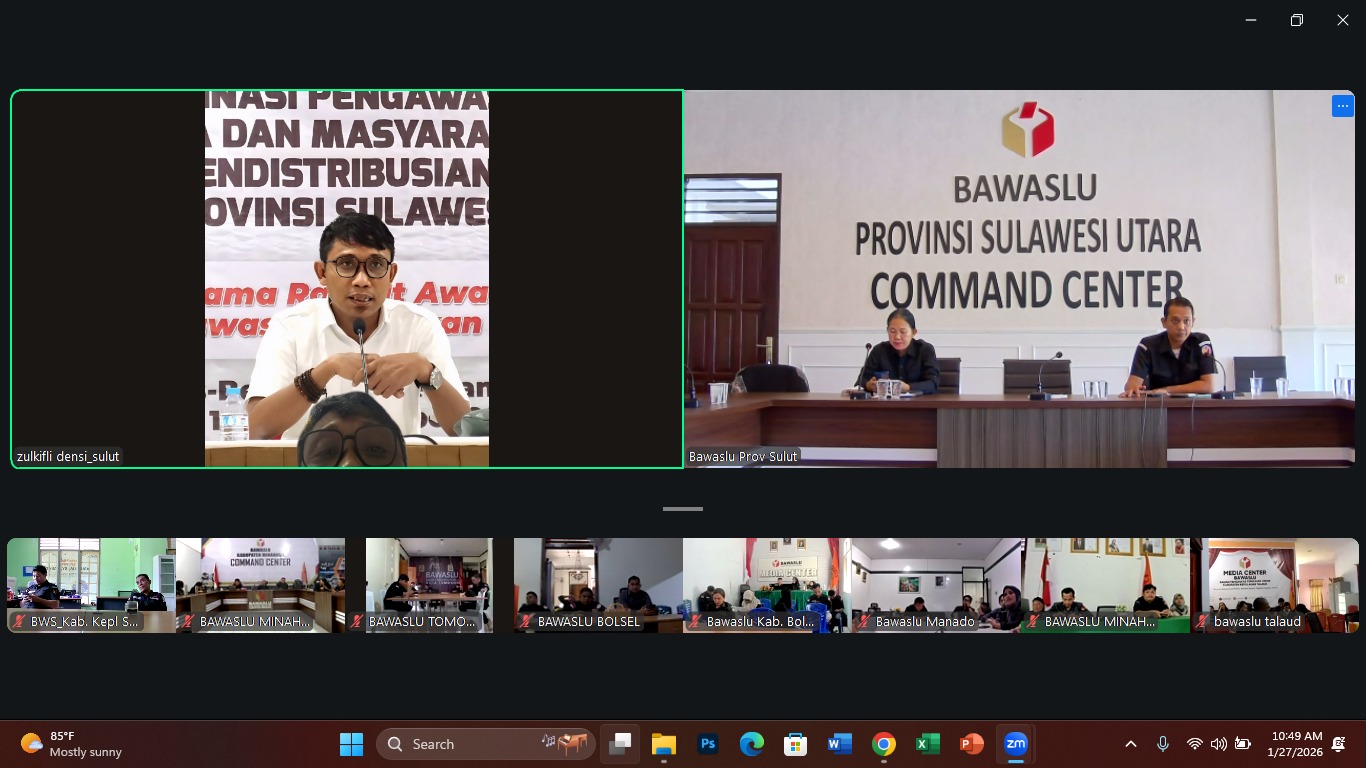Open Wi-Fi network settings in the tray

point(1194,744)
